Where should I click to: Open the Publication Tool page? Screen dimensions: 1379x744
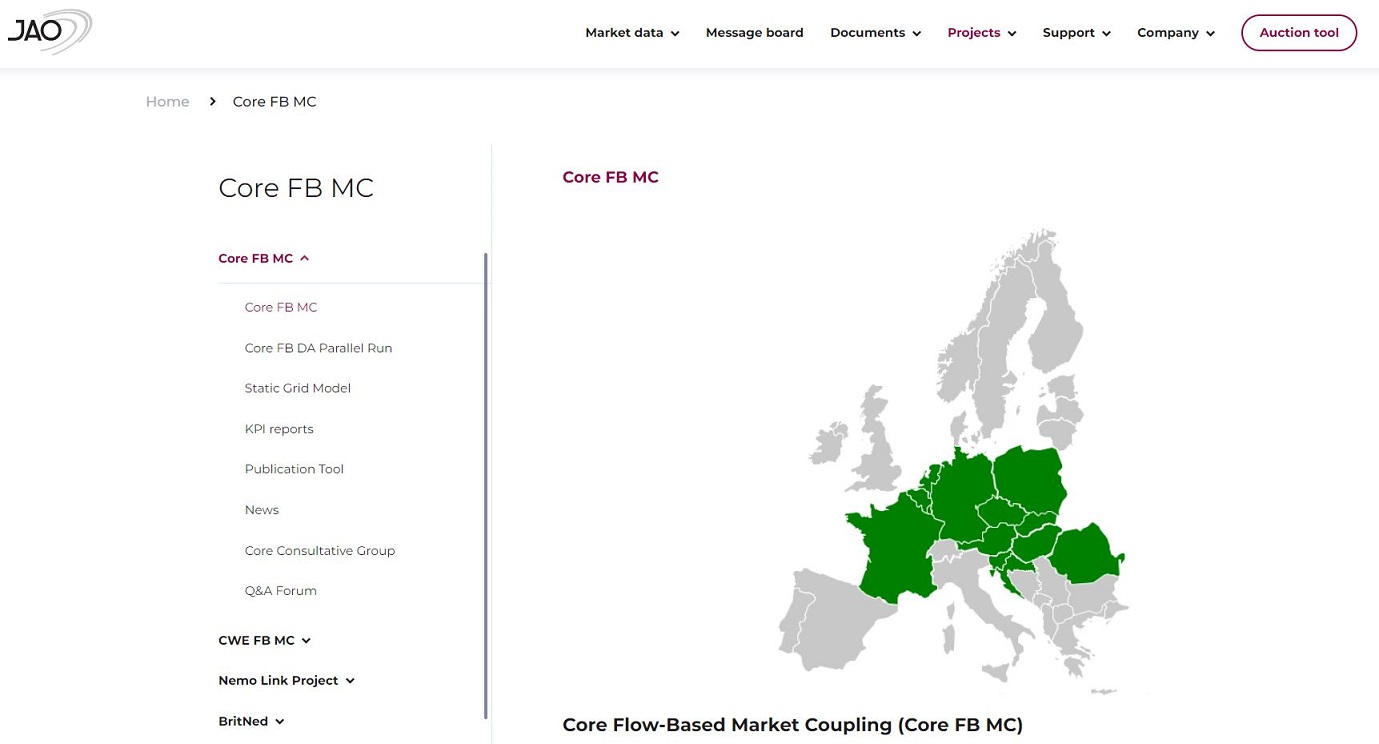coord(294,469)
